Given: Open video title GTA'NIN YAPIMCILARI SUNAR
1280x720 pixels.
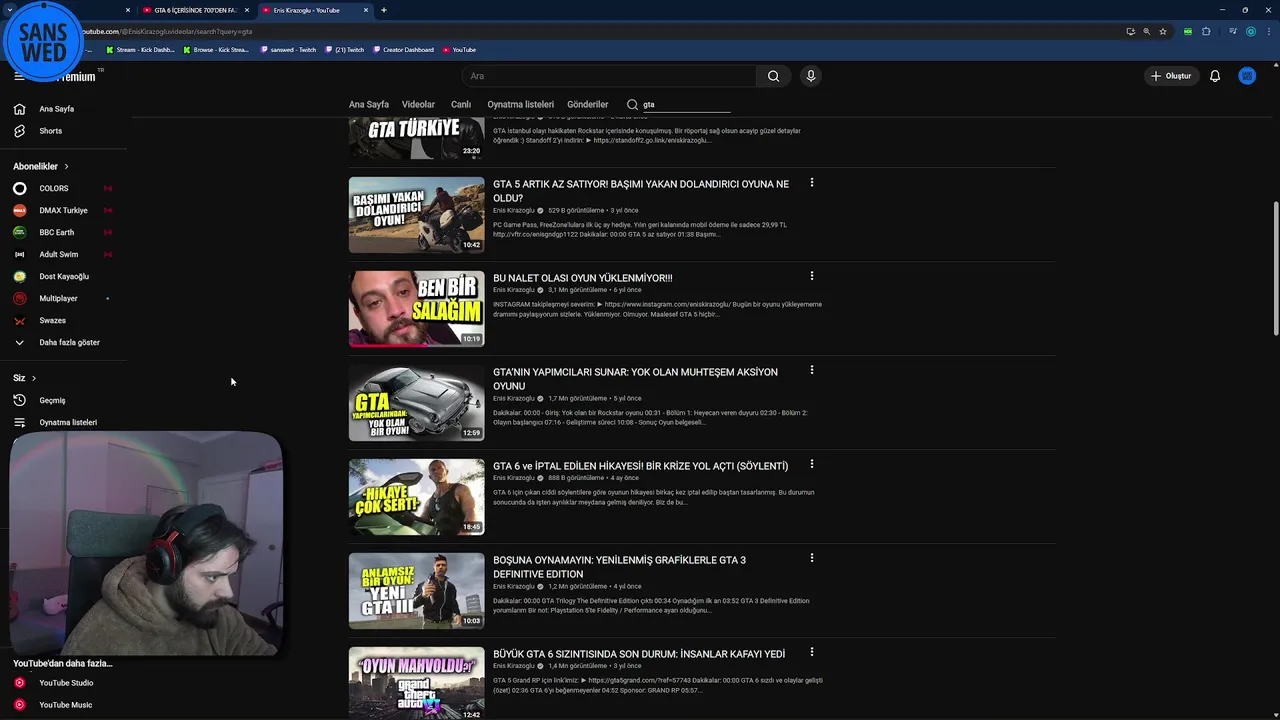Looking at the screenshot, I should (x=635, y=379).
